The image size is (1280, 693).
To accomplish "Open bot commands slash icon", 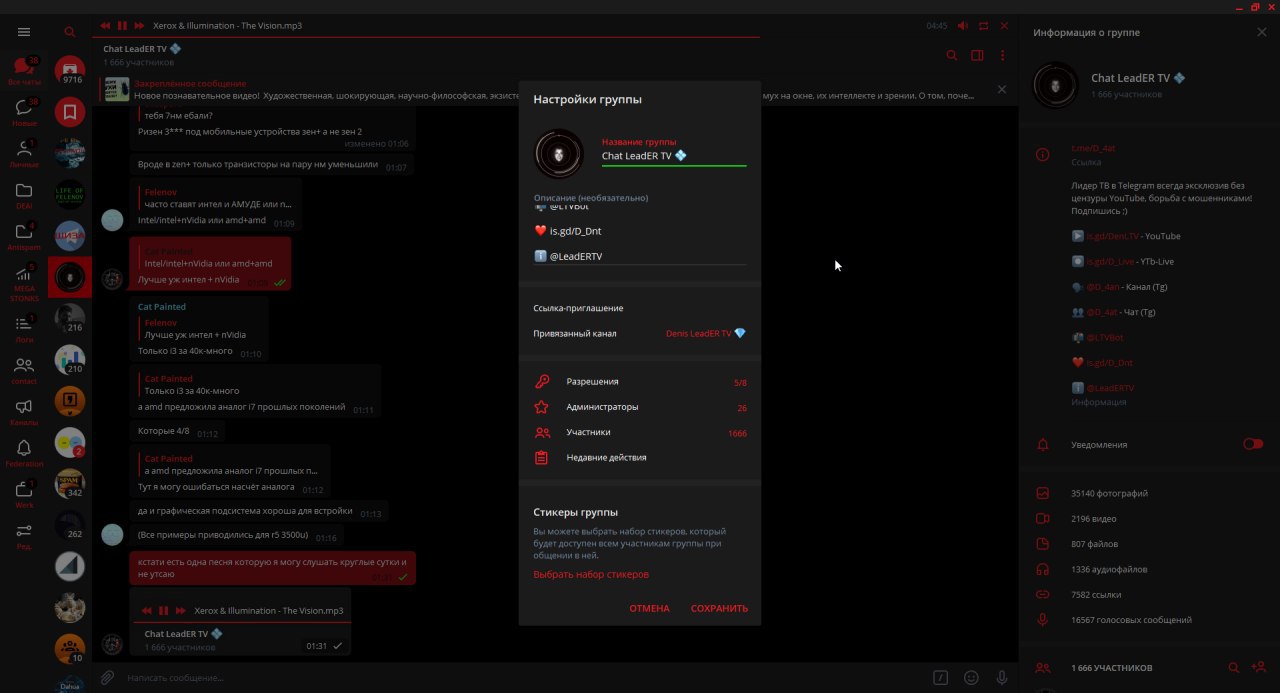I will pos(941,677).
